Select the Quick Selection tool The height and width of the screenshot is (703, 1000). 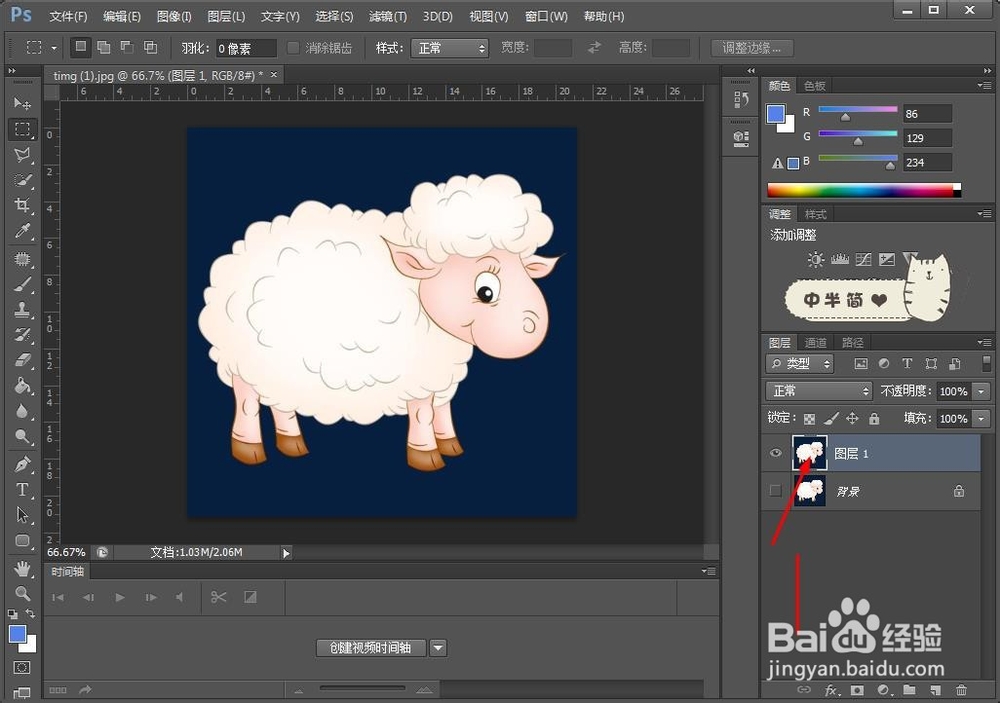pos(22,181)
